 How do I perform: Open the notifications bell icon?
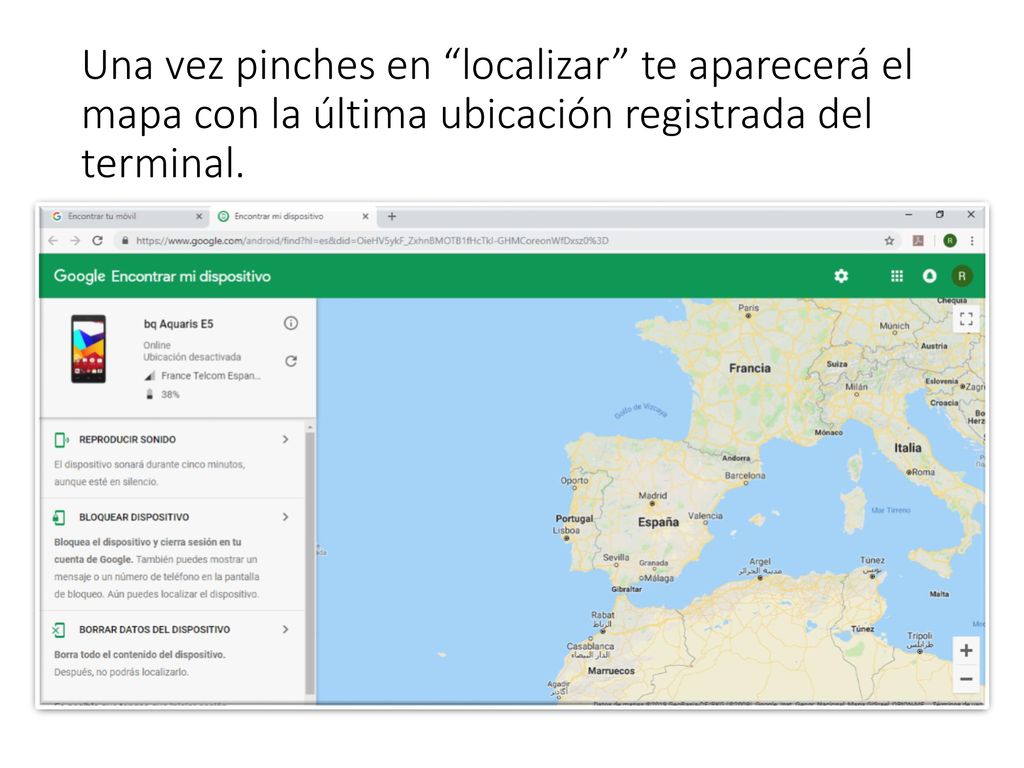[x=929, y=276]
